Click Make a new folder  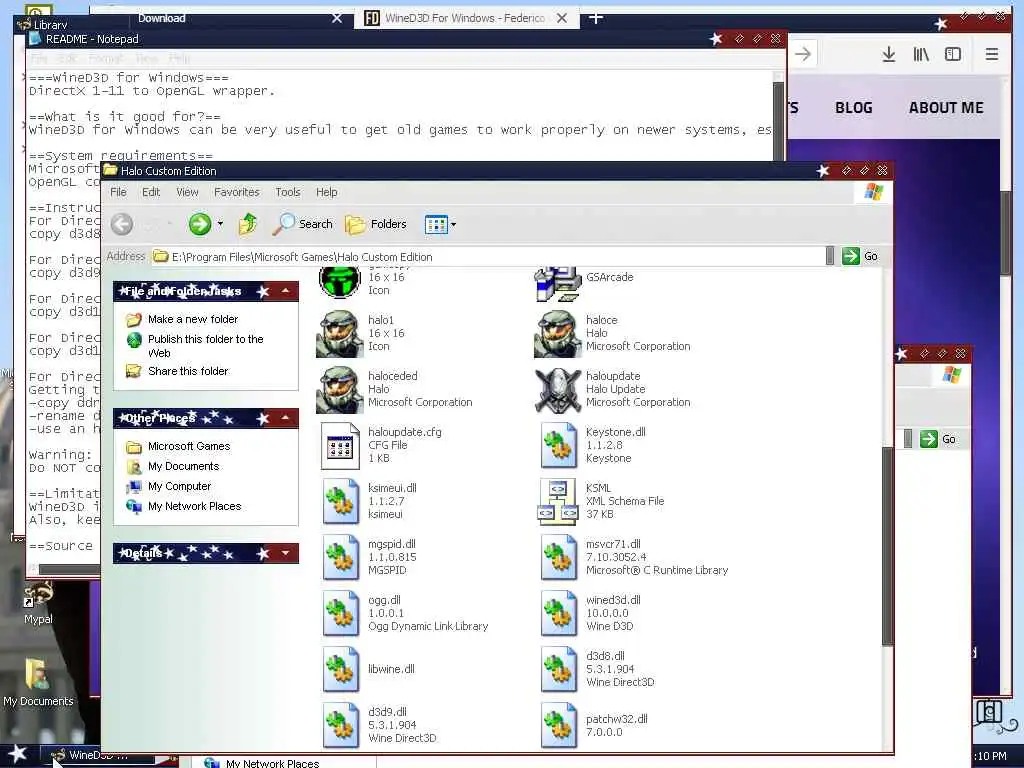[193, 319]
